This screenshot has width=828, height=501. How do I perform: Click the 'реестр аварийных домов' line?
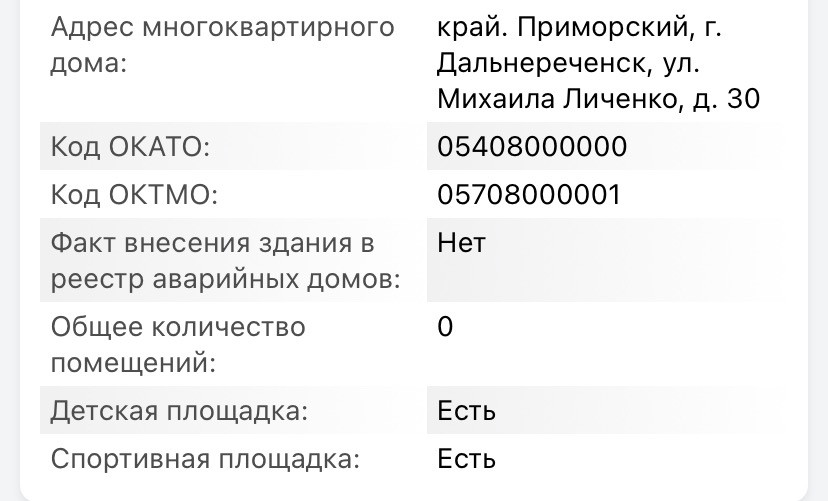(x=225, y=279)
